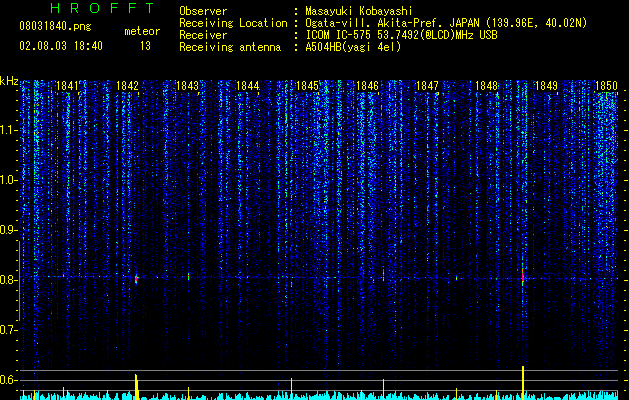This screenshot has height=400, width=629.
Task: Click the 1848 time marker
Action: coord(487,86)
